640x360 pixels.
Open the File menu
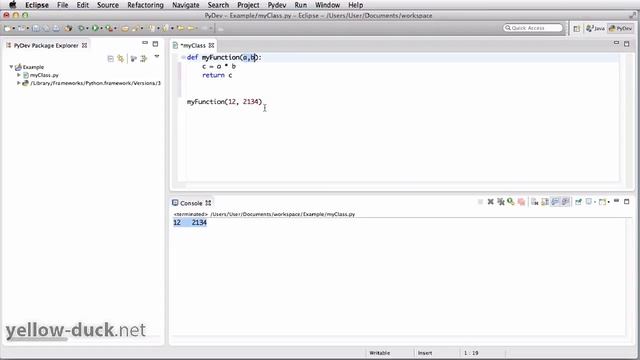pos(62,5)
